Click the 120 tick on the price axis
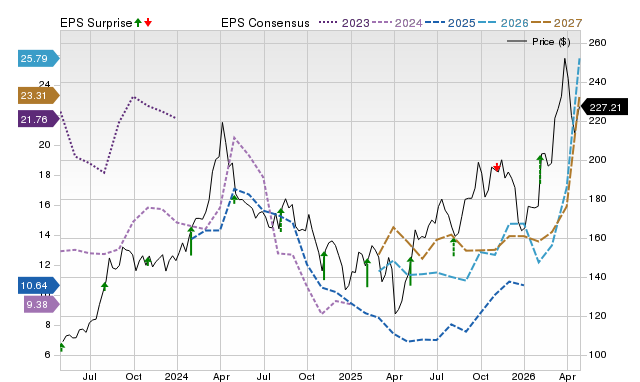Viewport: 640px width, 382px height. tap(597, 316)
